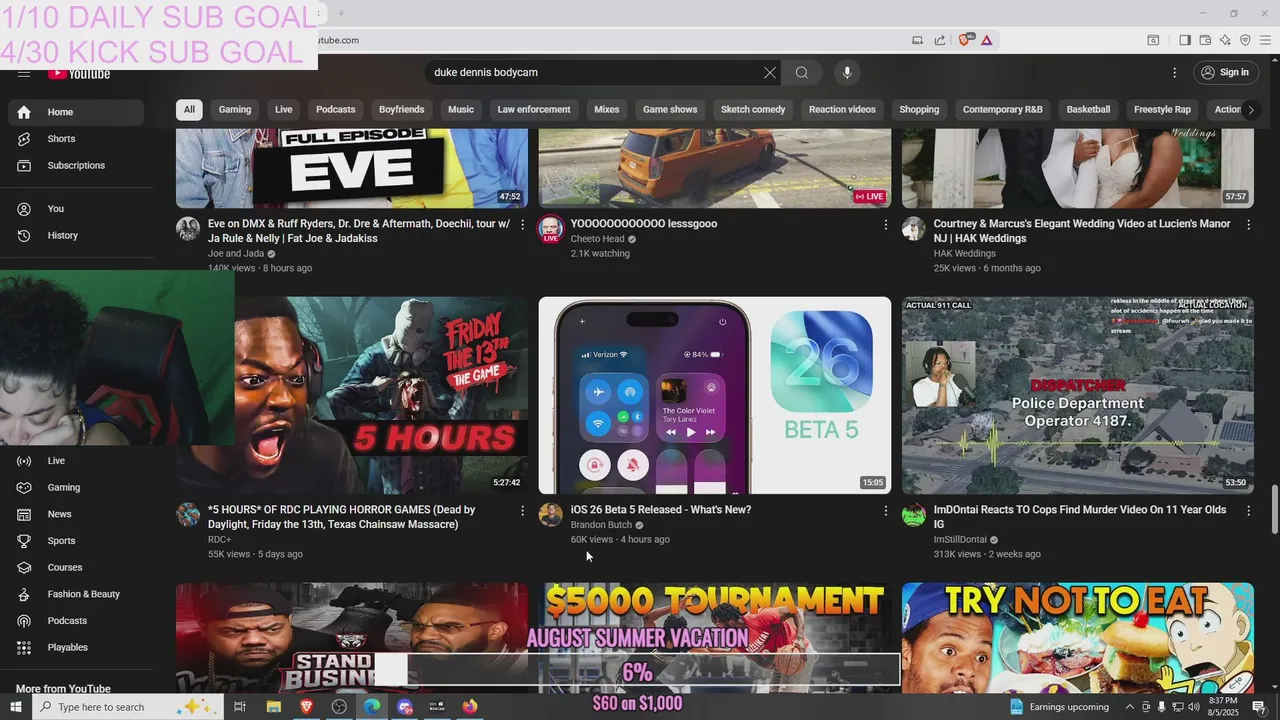Click the Cheeto Head channel name
1280x720 pixels.
click(597, 239)
